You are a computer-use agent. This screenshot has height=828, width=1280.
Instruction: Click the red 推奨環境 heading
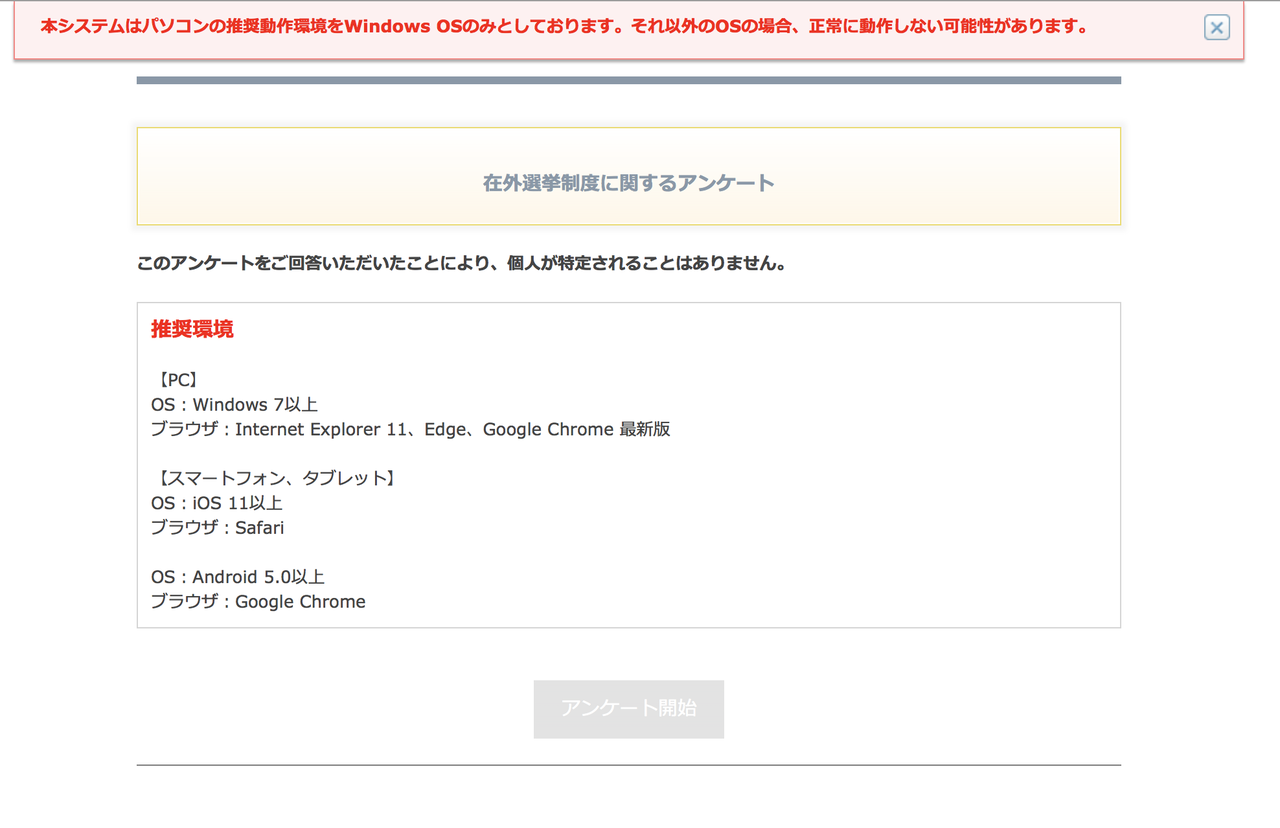tap(192, 329)
